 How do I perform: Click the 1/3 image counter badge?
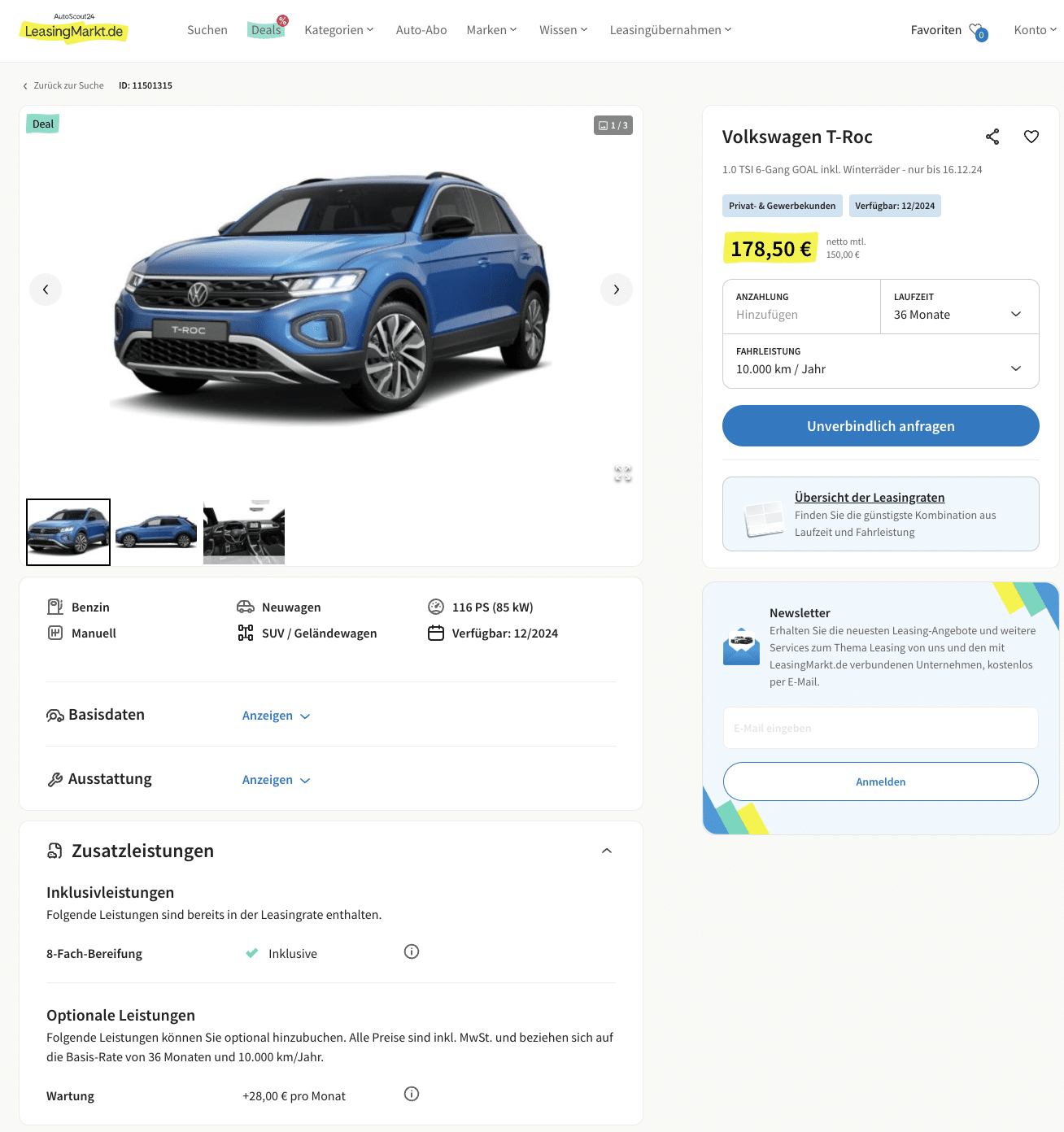coord(613,125)
